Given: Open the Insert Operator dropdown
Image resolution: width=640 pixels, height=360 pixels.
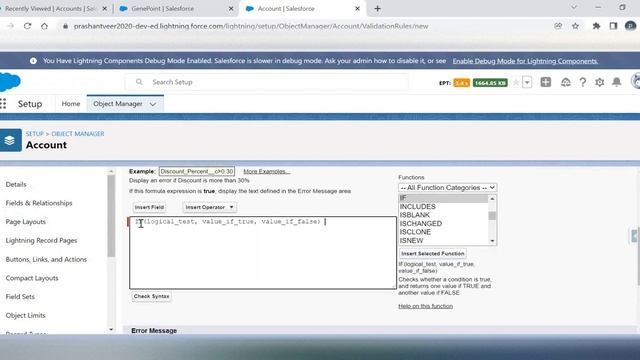Looking at the screenshot, I should pyautogui.click(x=209, y=207).
